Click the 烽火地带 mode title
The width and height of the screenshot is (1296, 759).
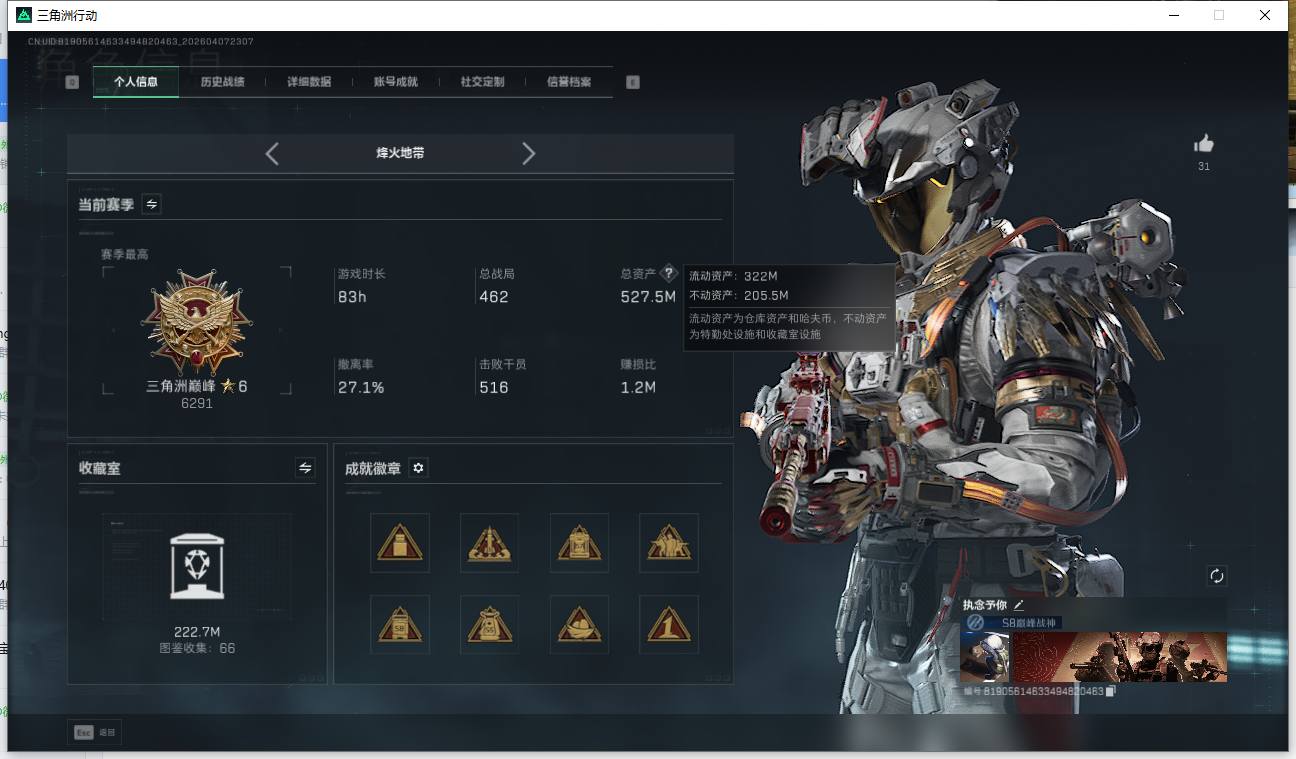(x=400, y=153)
